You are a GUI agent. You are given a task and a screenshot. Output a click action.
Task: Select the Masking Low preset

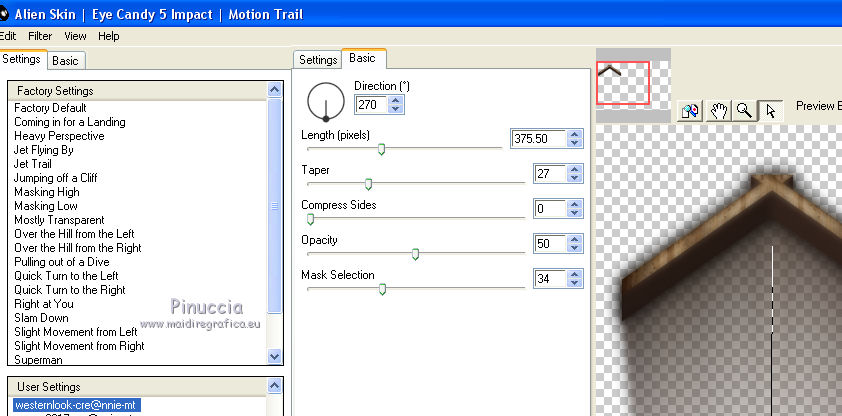click(x=46, y=206)
